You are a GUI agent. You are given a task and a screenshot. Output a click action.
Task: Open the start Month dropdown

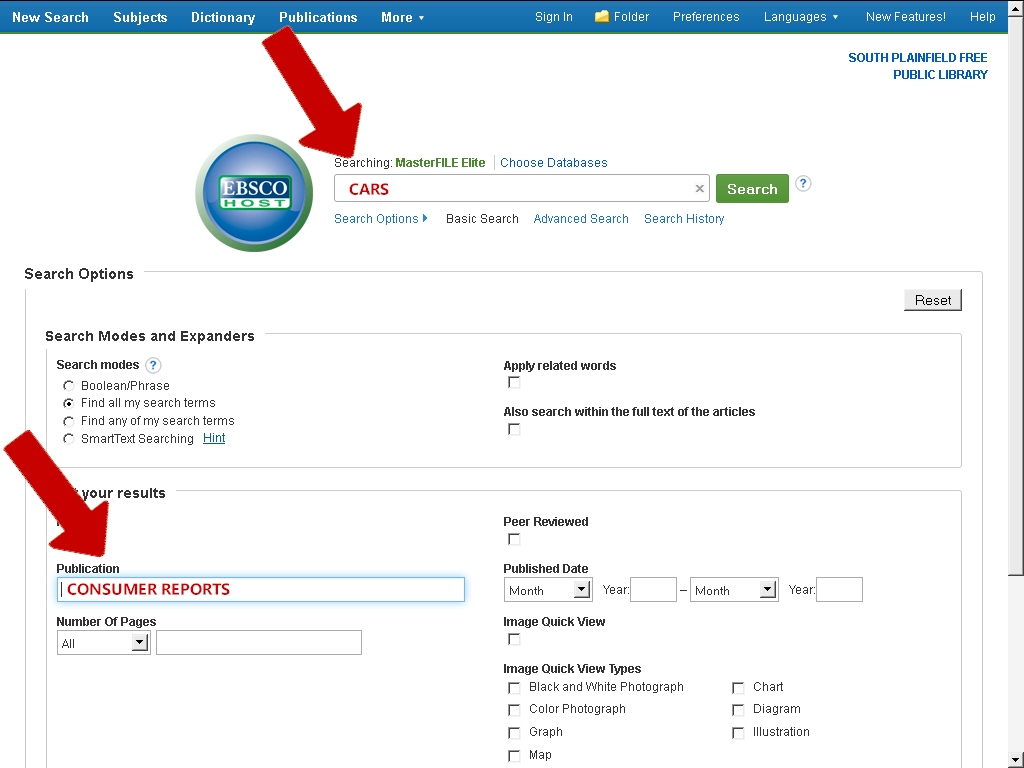548,590
